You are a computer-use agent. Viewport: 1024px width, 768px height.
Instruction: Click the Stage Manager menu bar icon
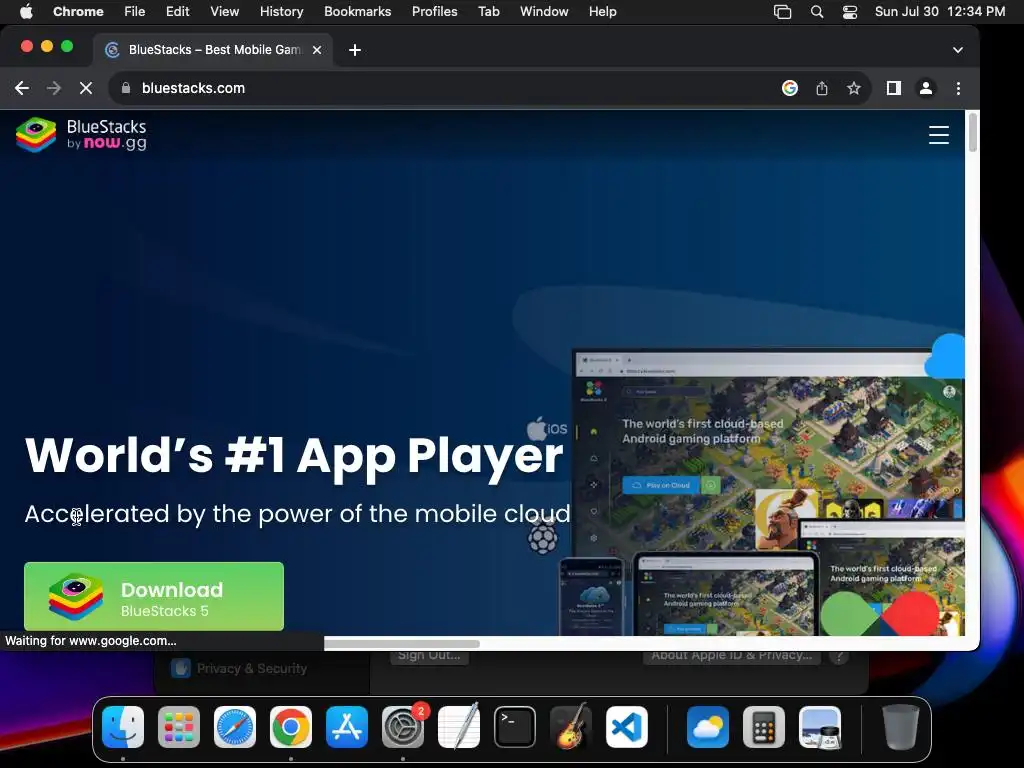coord(782,12)
